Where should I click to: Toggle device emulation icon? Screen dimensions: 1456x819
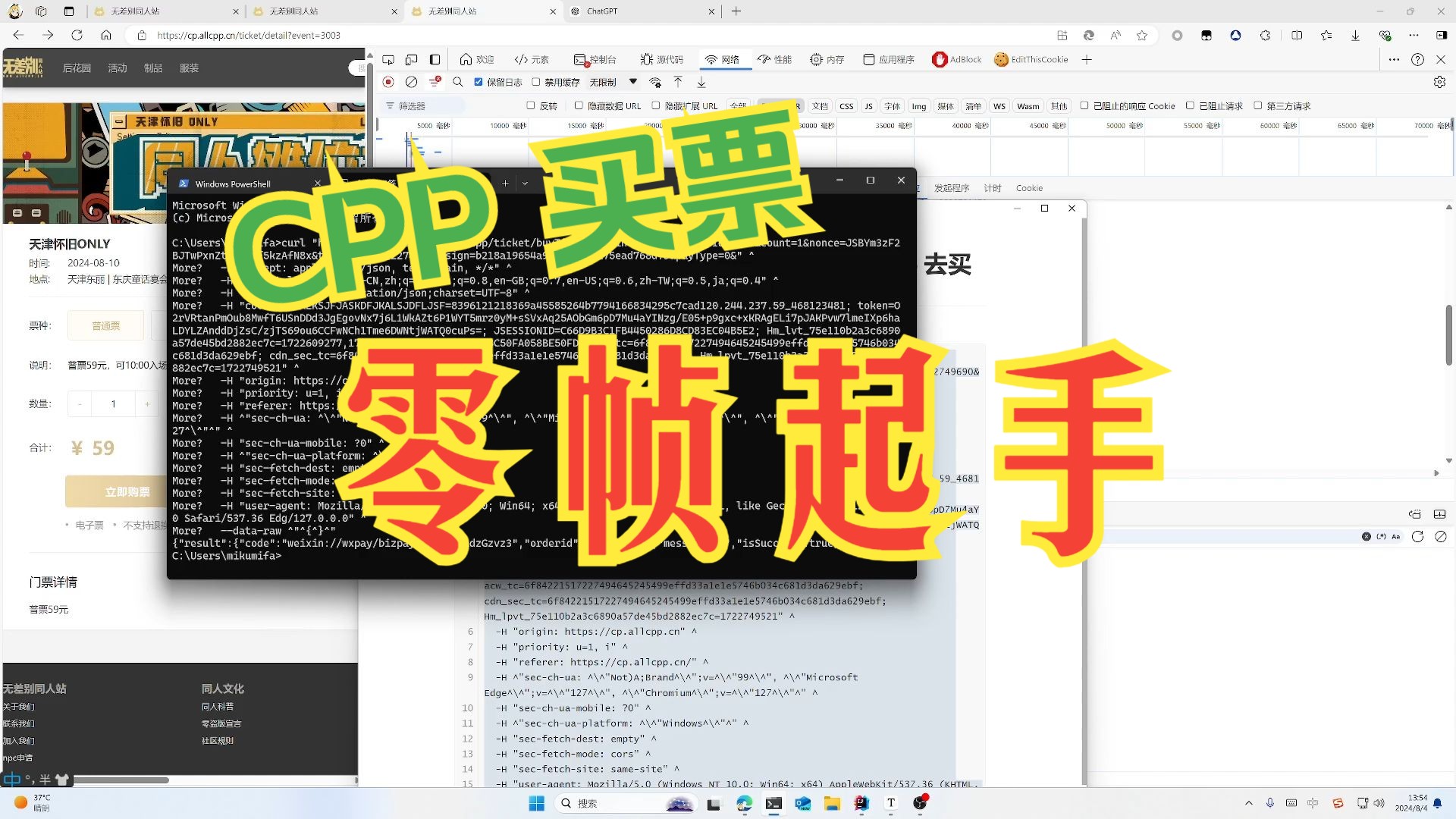[x=411, y=59]
